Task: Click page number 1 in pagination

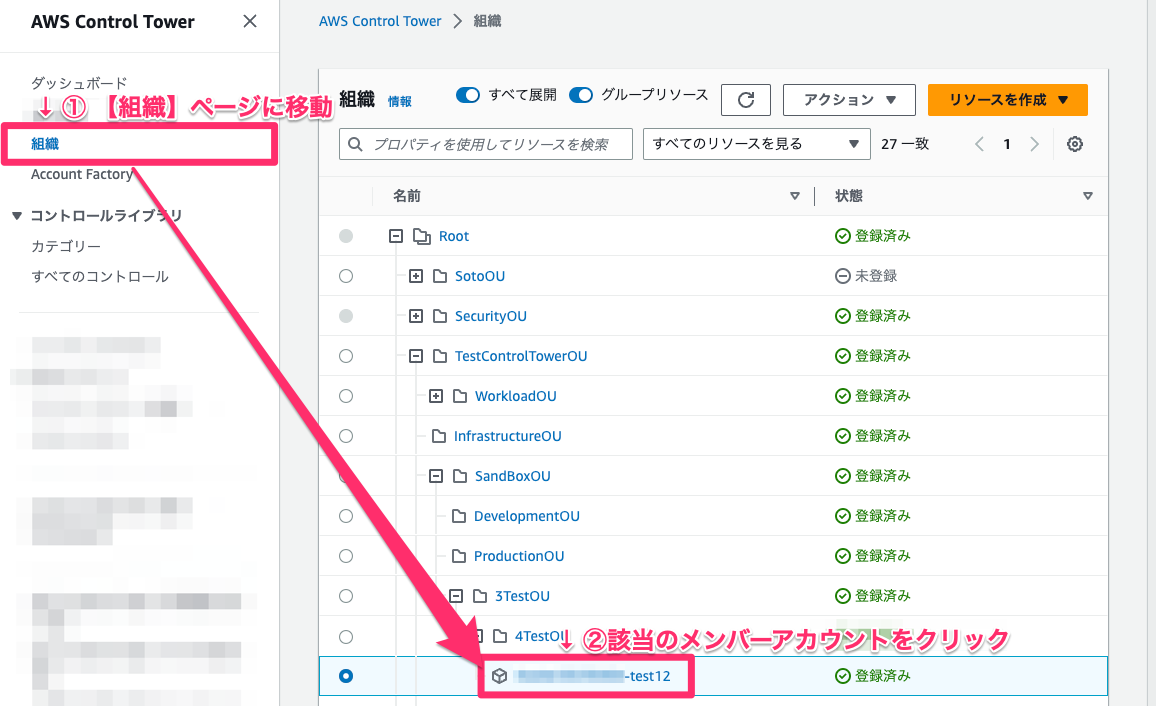Action: tap(1006, 144)
